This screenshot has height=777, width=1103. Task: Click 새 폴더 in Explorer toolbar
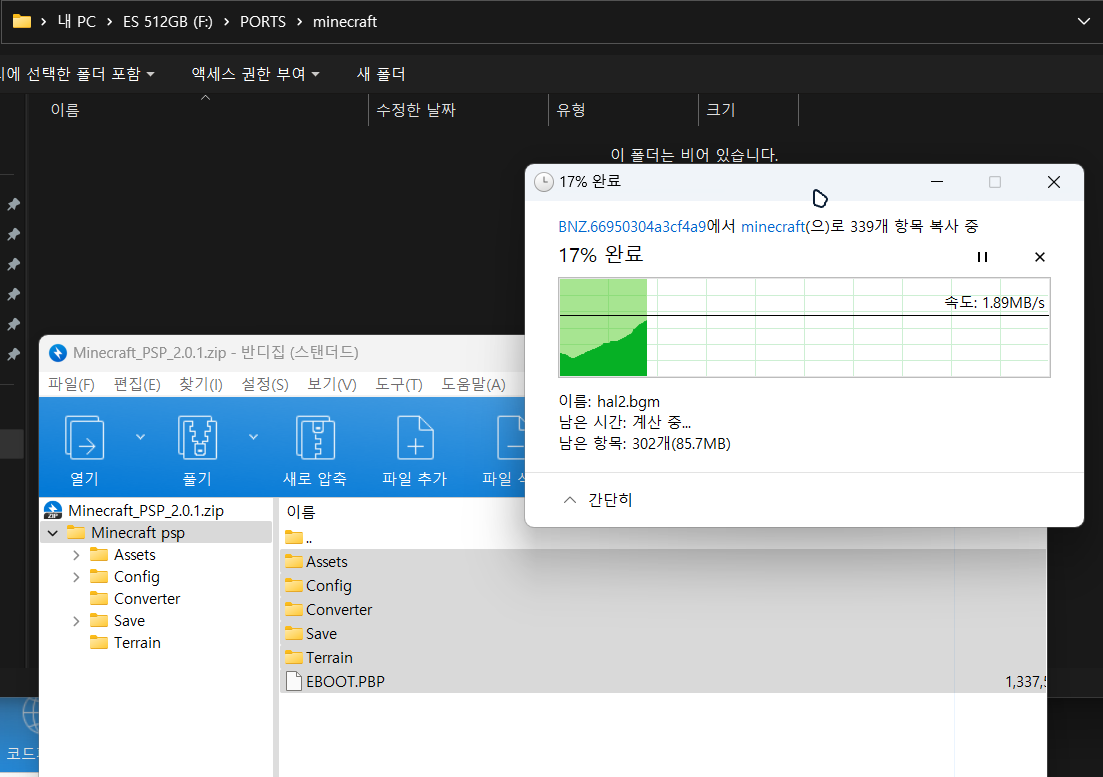(x=381, y=74)
